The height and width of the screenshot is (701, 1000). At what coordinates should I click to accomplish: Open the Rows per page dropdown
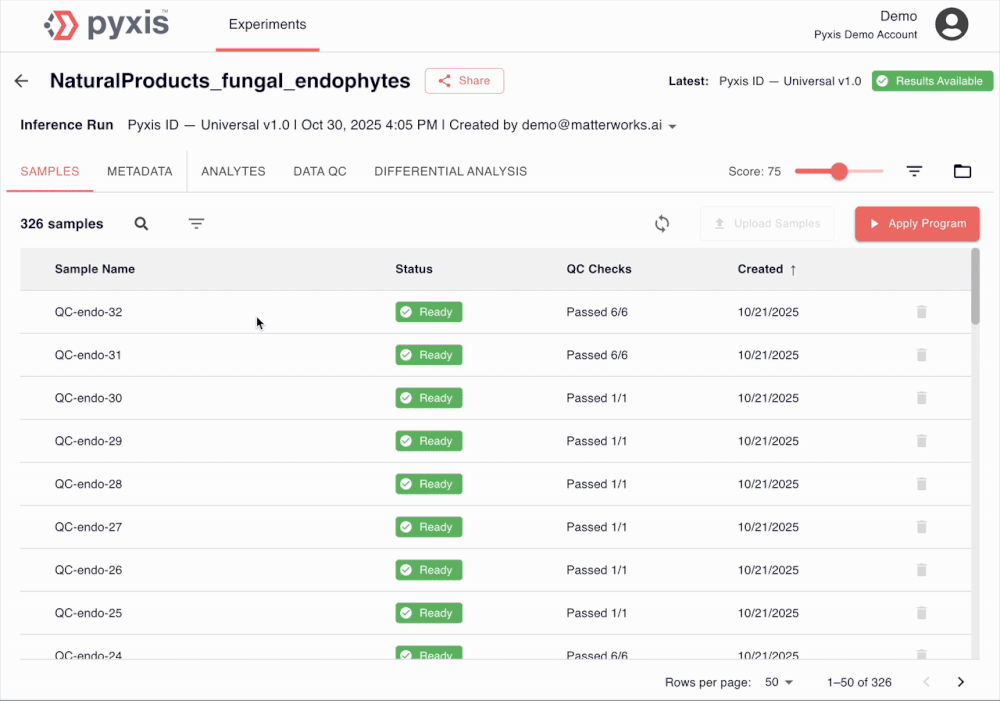(778, 682)
